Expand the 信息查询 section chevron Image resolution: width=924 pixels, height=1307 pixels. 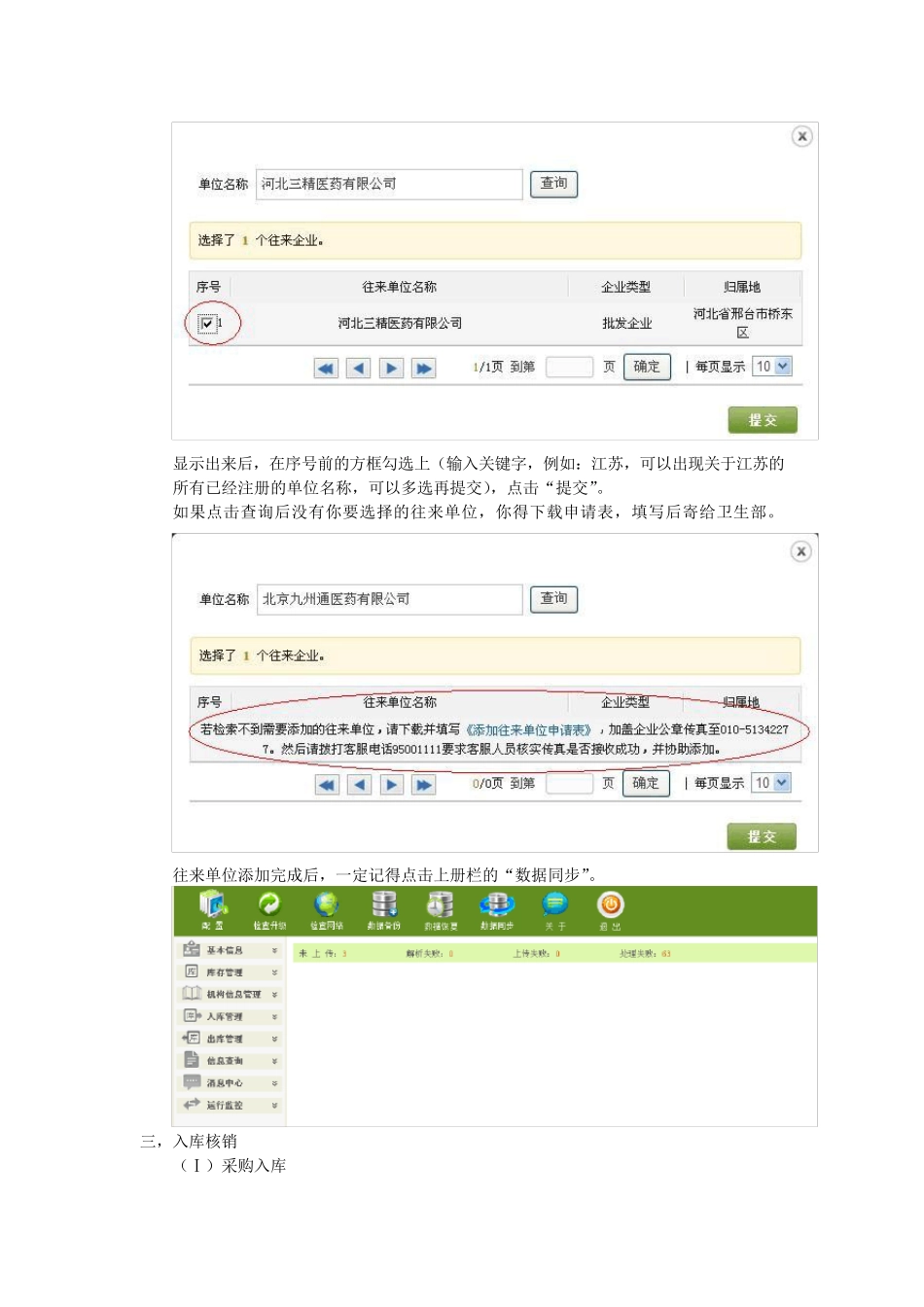pos(274,1061)
